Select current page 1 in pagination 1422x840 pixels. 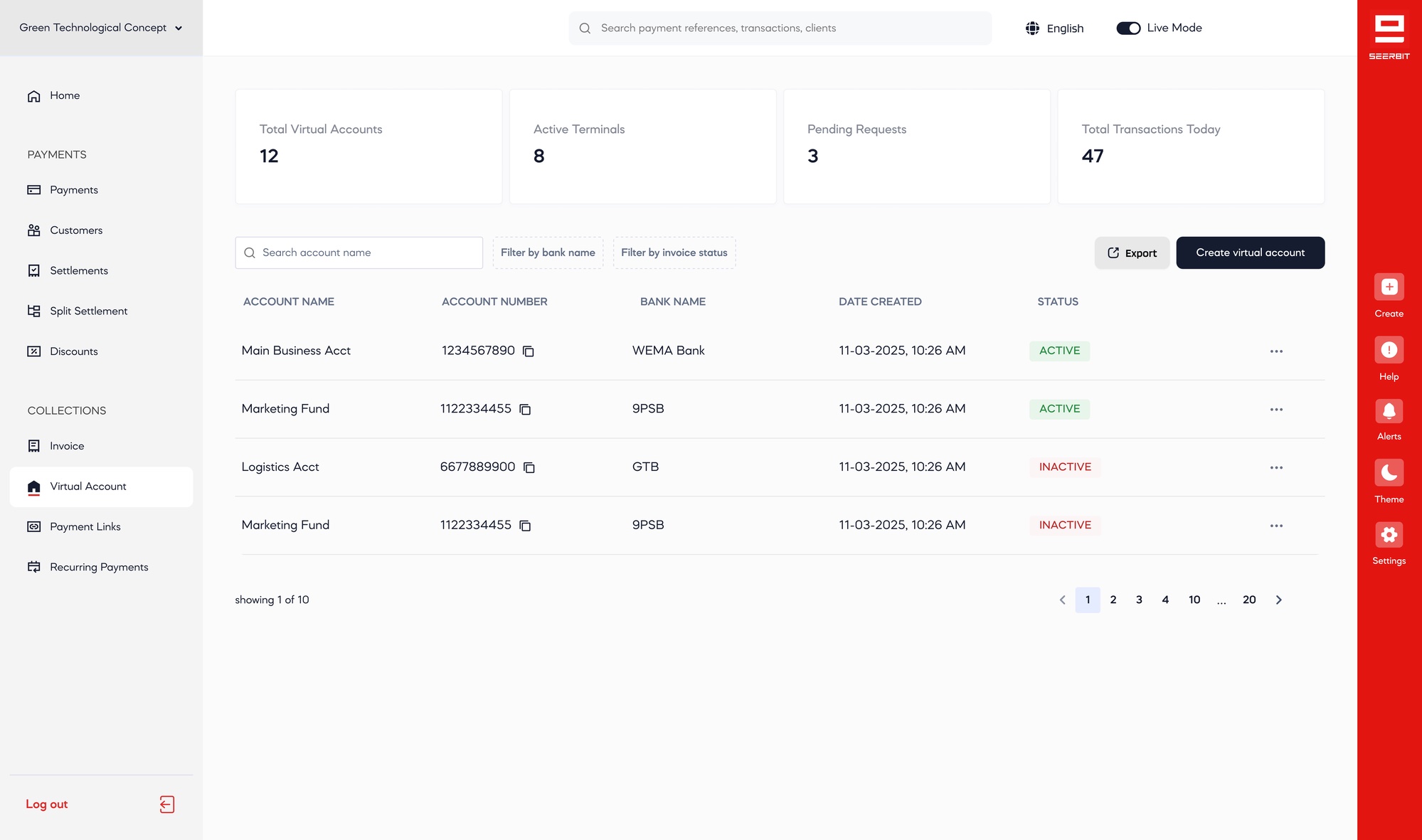(1088, 600)
